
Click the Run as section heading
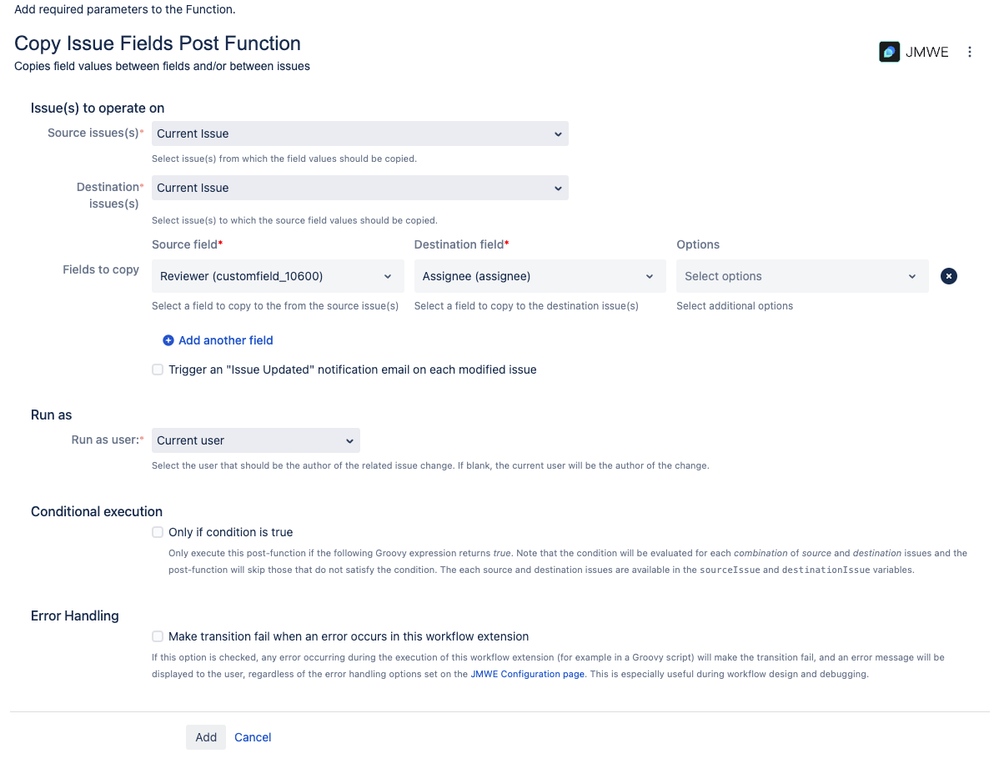[51, 414]
